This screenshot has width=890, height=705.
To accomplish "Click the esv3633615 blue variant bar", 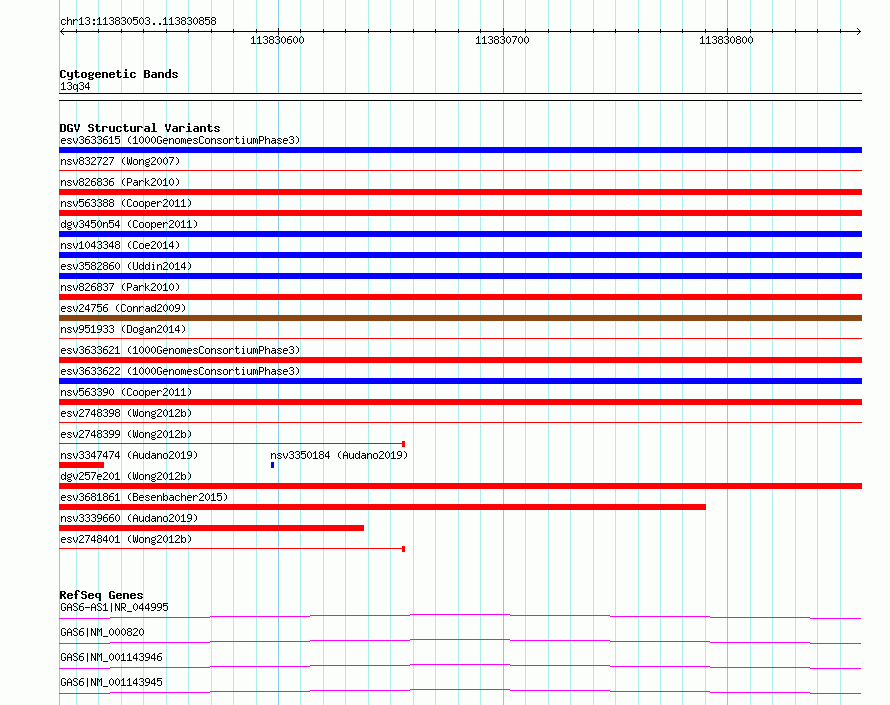I will (x=460, y=150).
